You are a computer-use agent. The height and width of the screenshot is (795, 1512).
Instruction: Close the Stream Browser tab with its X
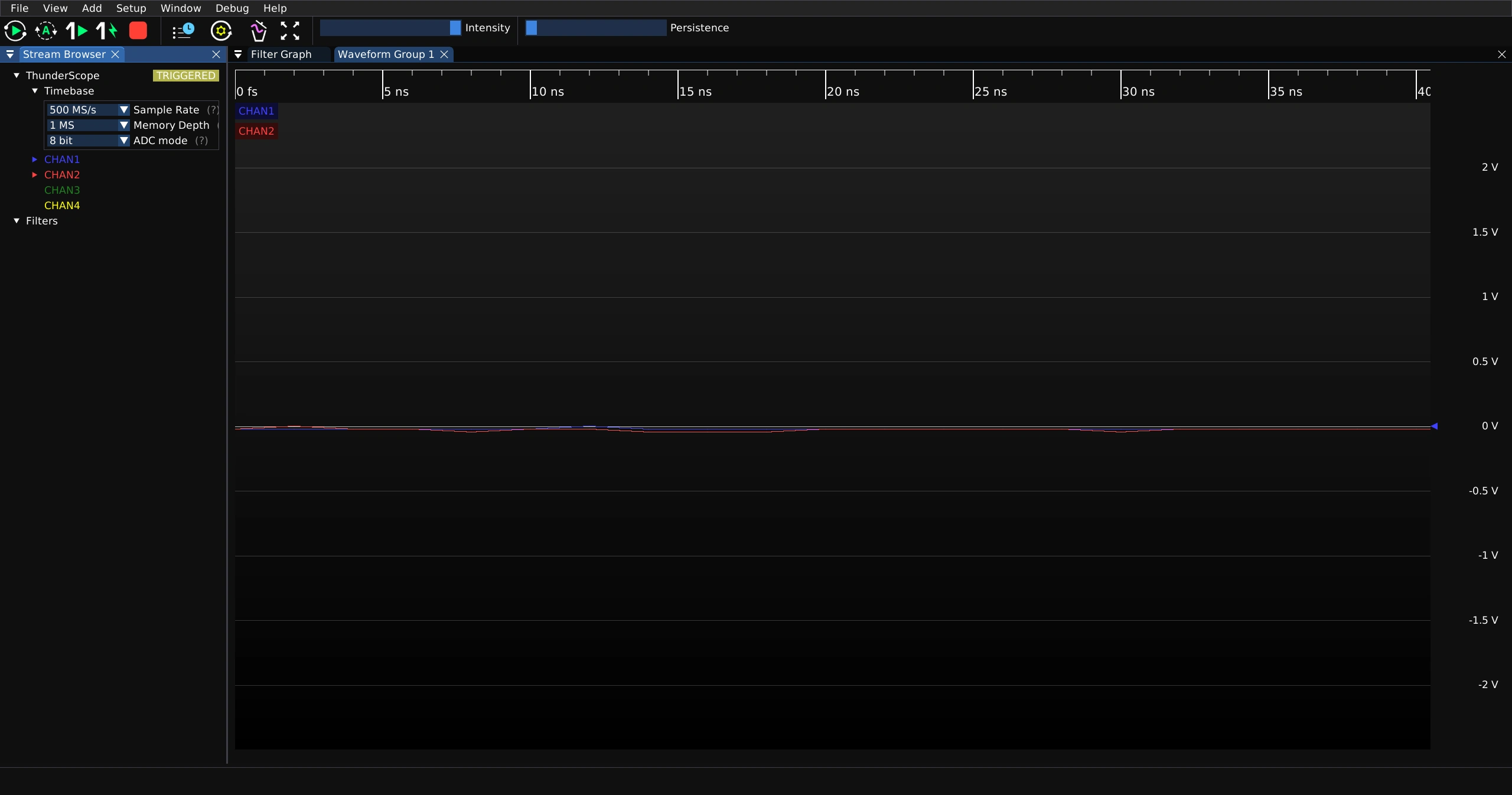[x=116, y=54]
